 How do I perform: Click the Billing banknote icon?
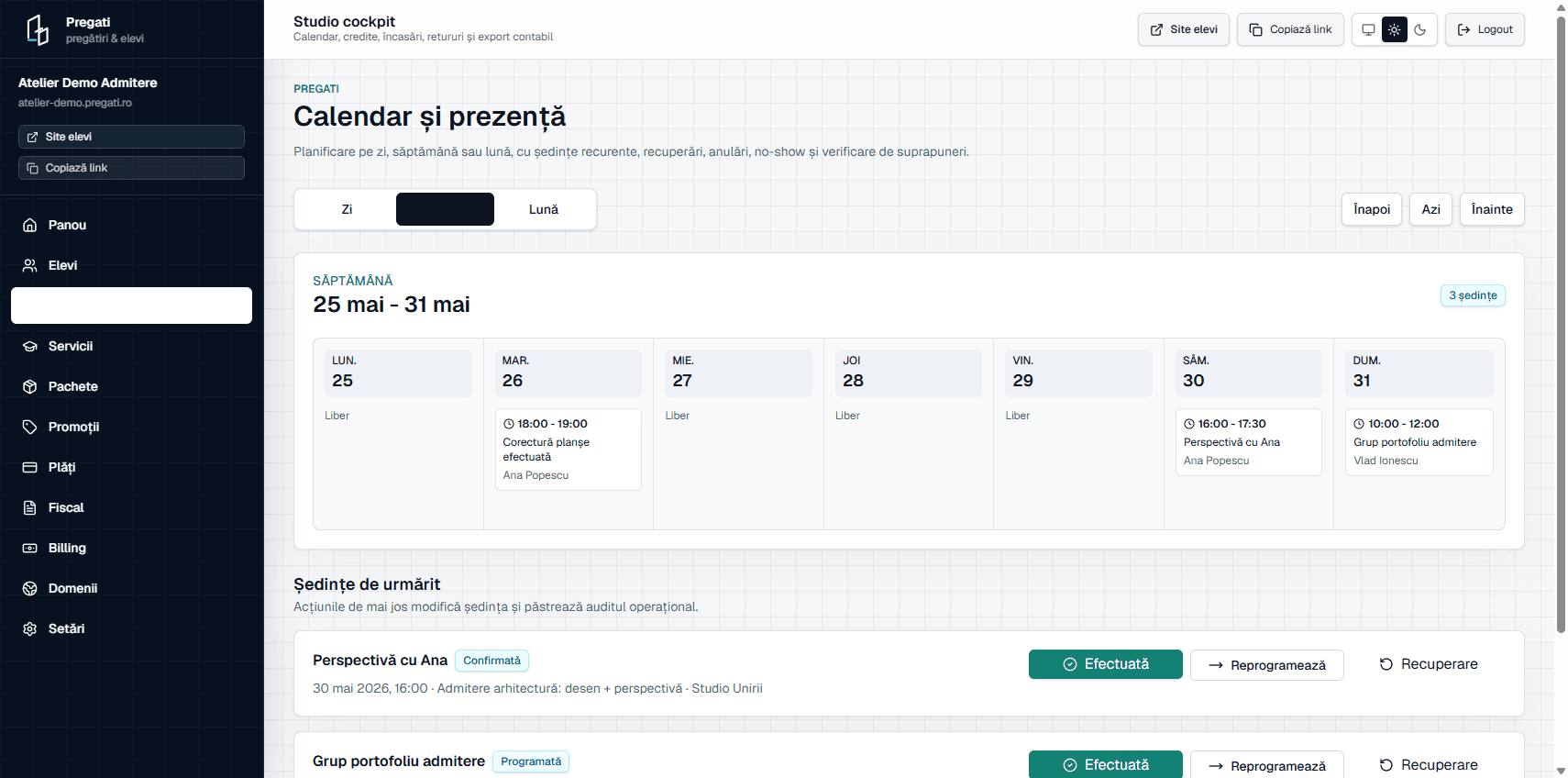[x=30, y=548]
